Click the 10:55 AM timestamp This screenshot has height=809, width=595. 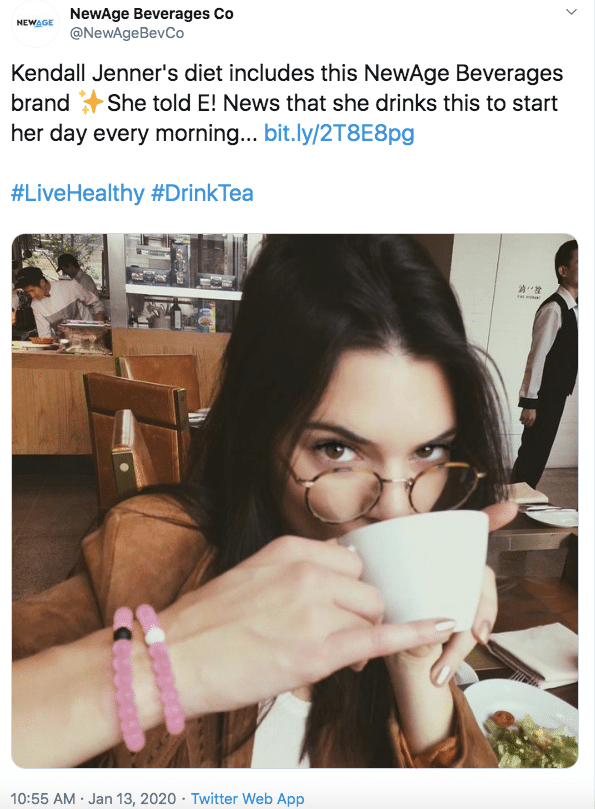[x=43, y=799]
